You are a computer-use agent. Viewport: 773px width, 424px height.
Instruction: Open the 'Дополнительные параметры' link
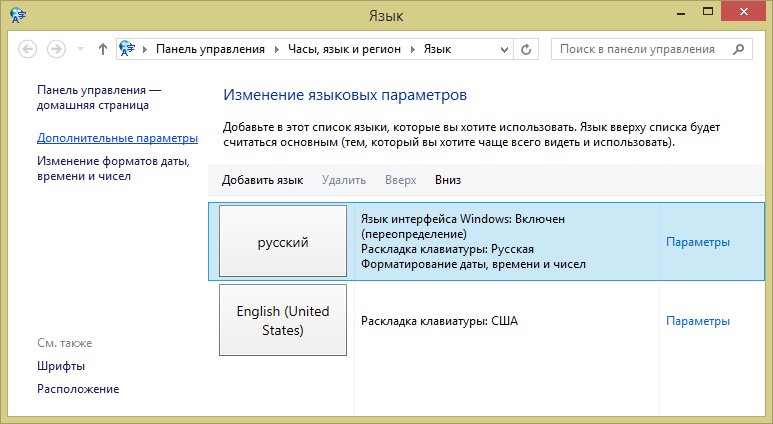[117, 138]
